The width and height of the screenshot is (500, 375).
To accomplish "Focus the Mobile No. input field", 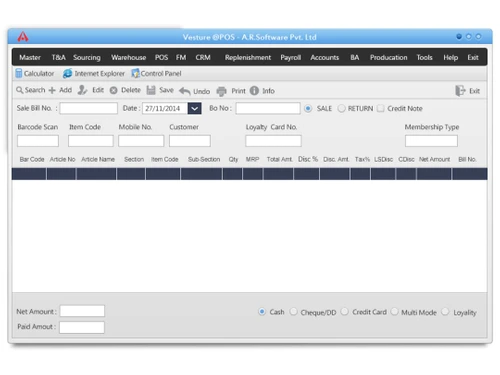I will (x=141, y=141).
